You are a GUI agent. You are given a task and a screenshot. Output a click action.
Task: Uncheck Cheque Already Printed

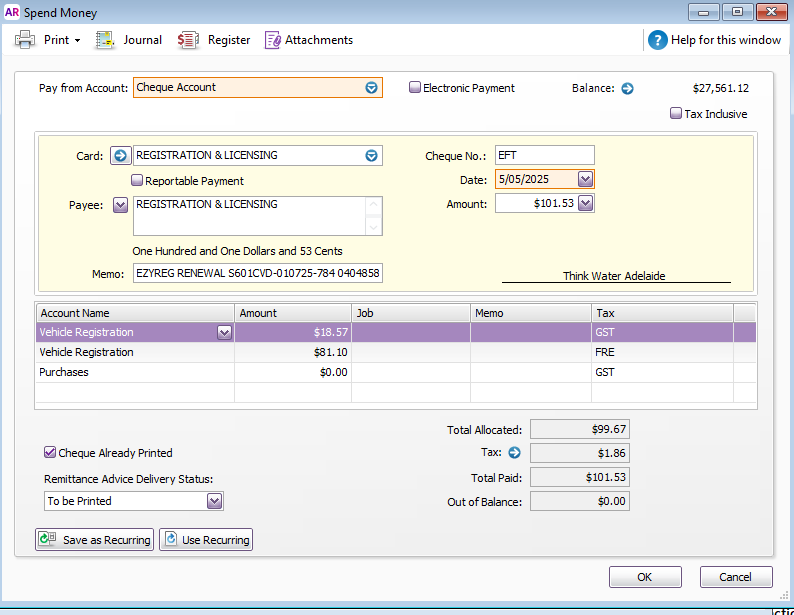(x=50, y=453)
